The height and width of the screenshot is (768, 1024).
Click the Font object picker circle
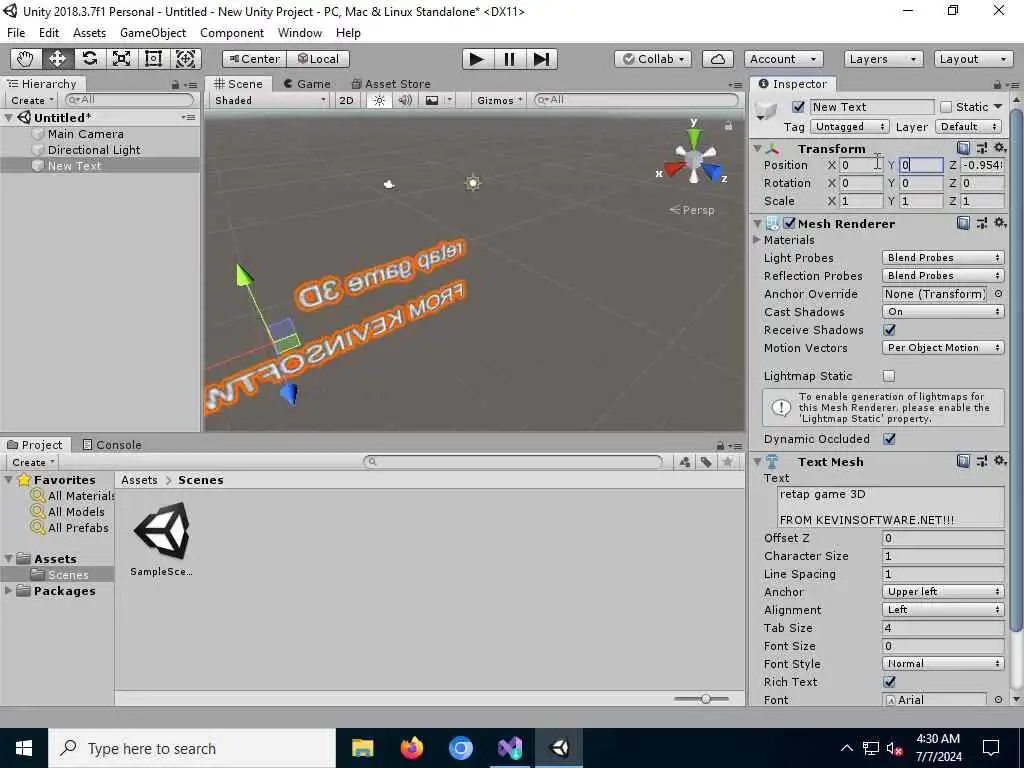click(x=998, y=699)
